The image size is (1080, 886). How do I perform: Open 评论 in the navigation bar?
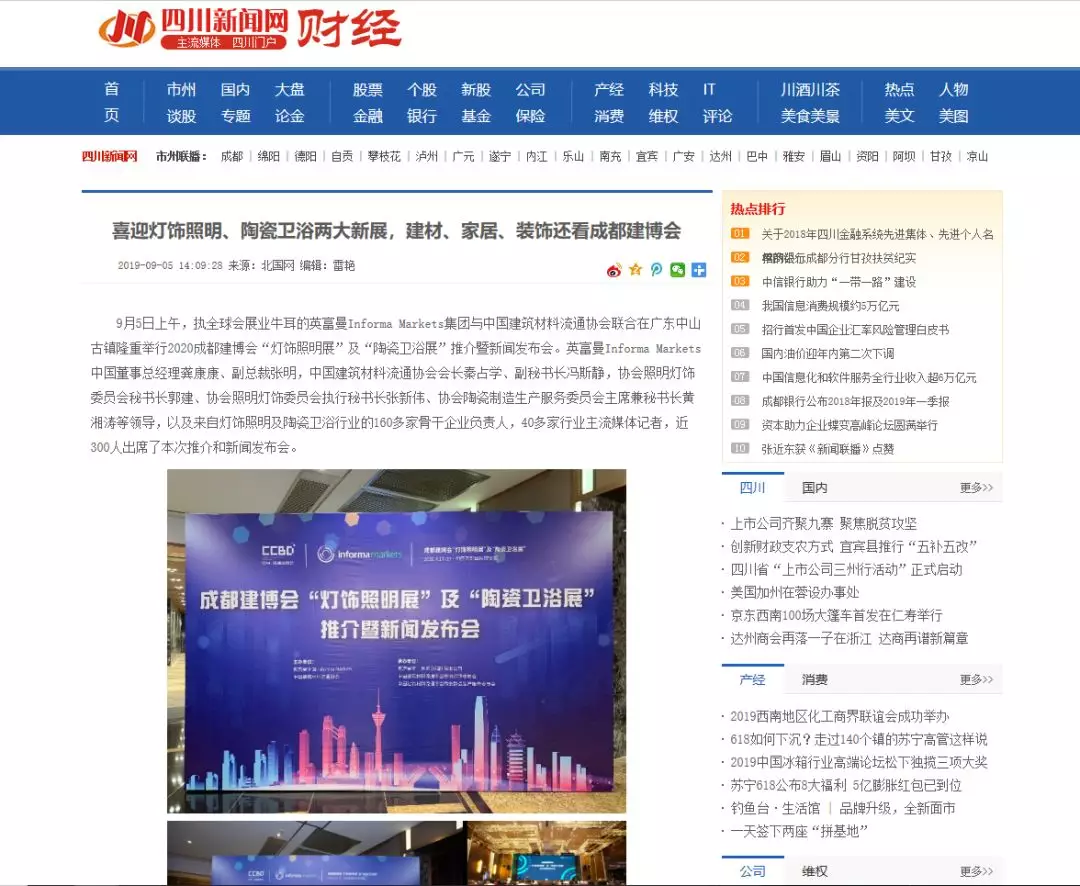pyautogui.click(x=717, y=116)
